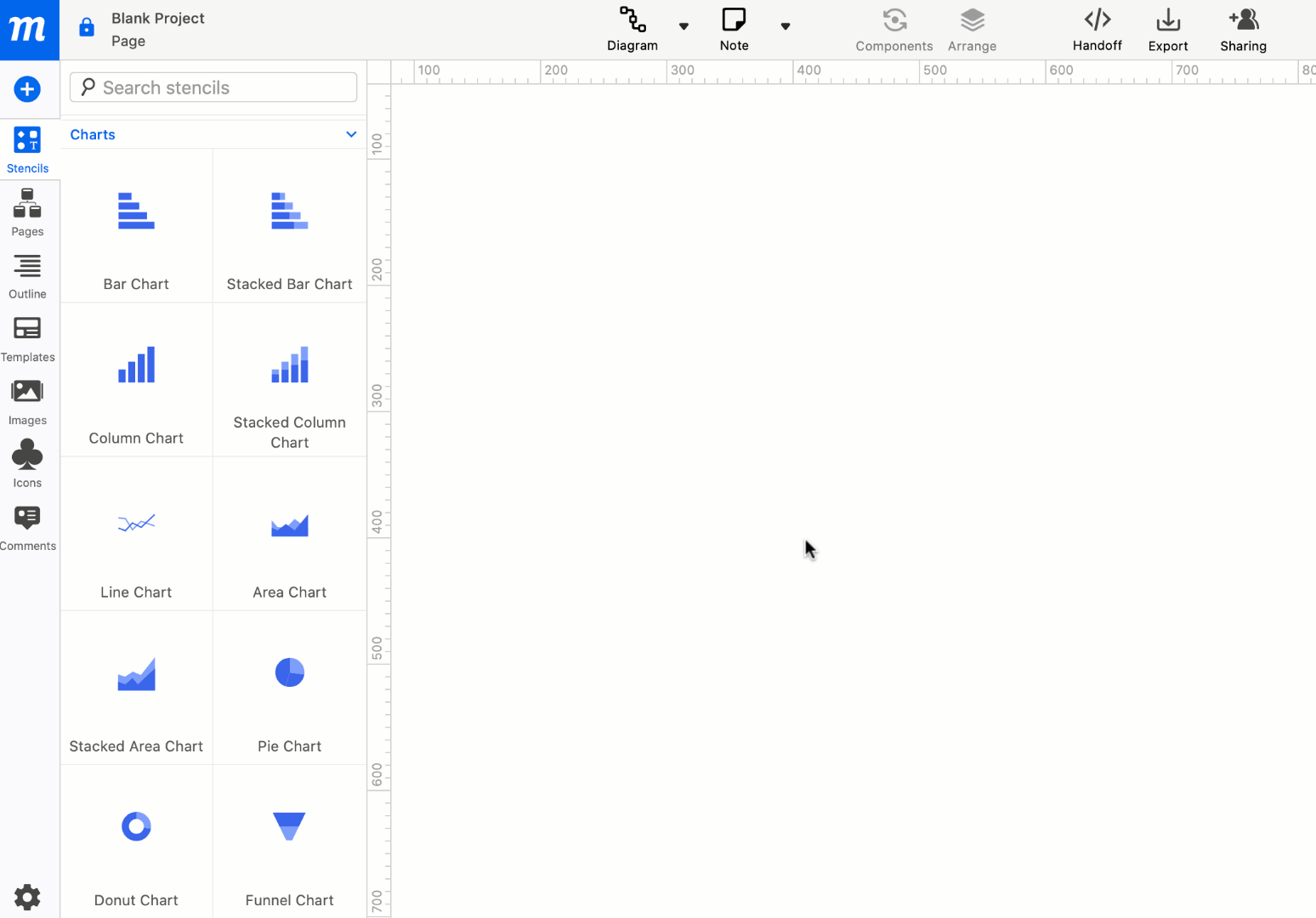Click the search stencils field
Viewport: 1316px width, 918px height.
click(x=213, y=87)
